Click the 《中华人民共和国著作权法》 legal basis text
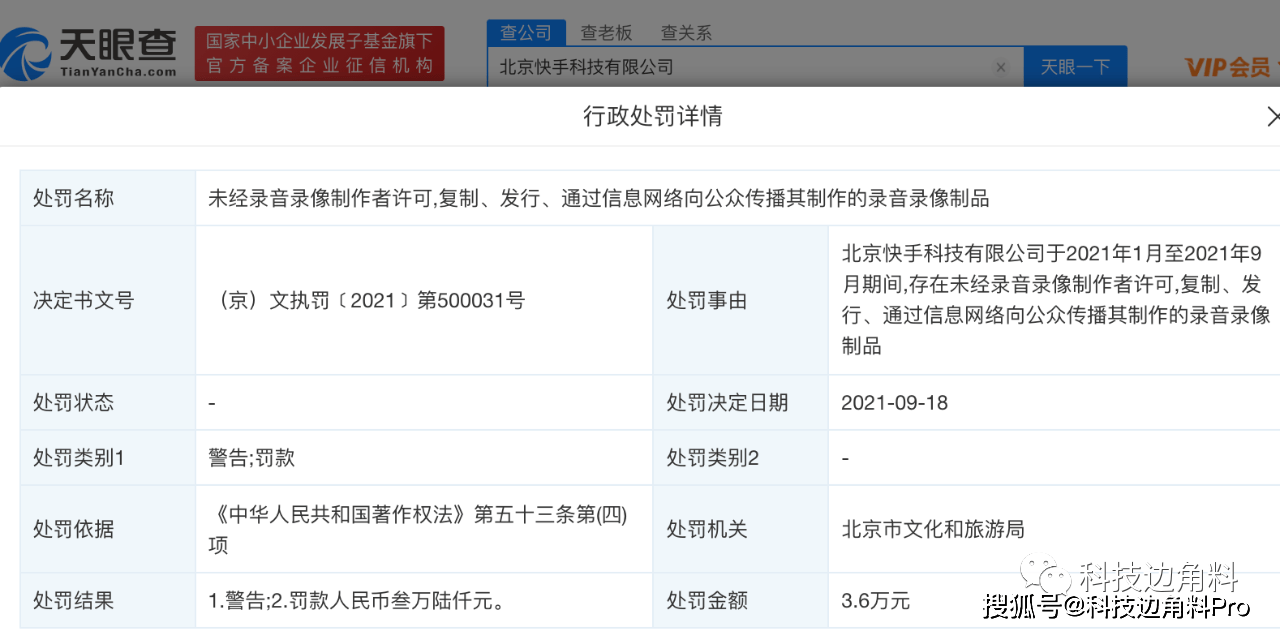 (x=418, y=529)
